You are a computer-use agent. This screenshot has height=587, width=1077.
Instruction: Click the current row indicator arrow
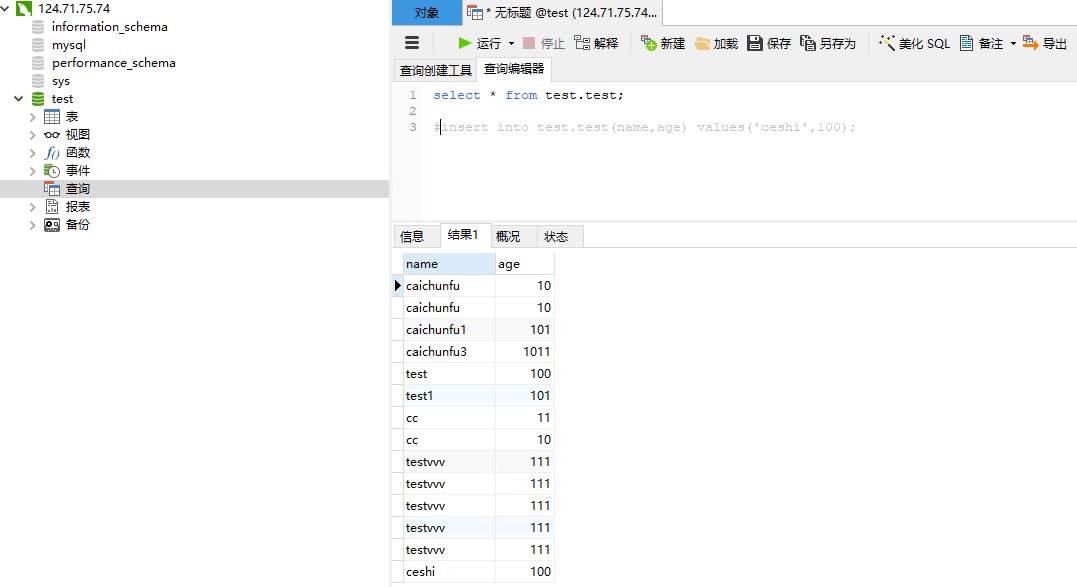click(x=398, y=286)
